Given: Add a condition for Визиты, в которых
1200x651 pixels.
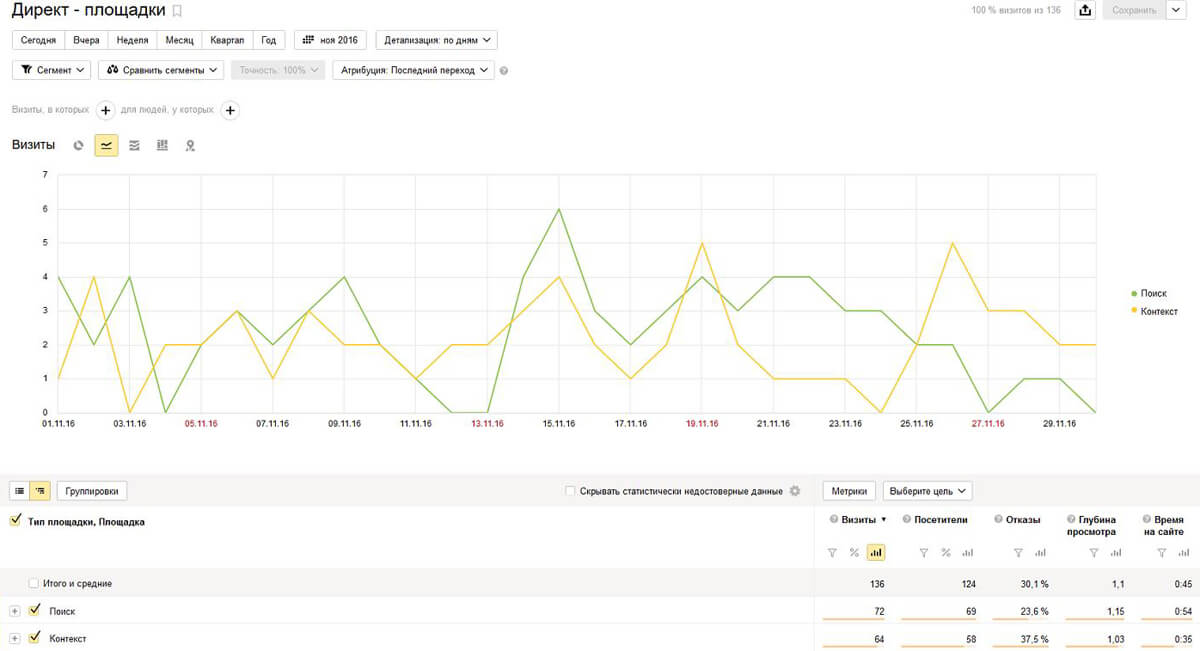Looking at the screenshot, I should pos(106,110).
